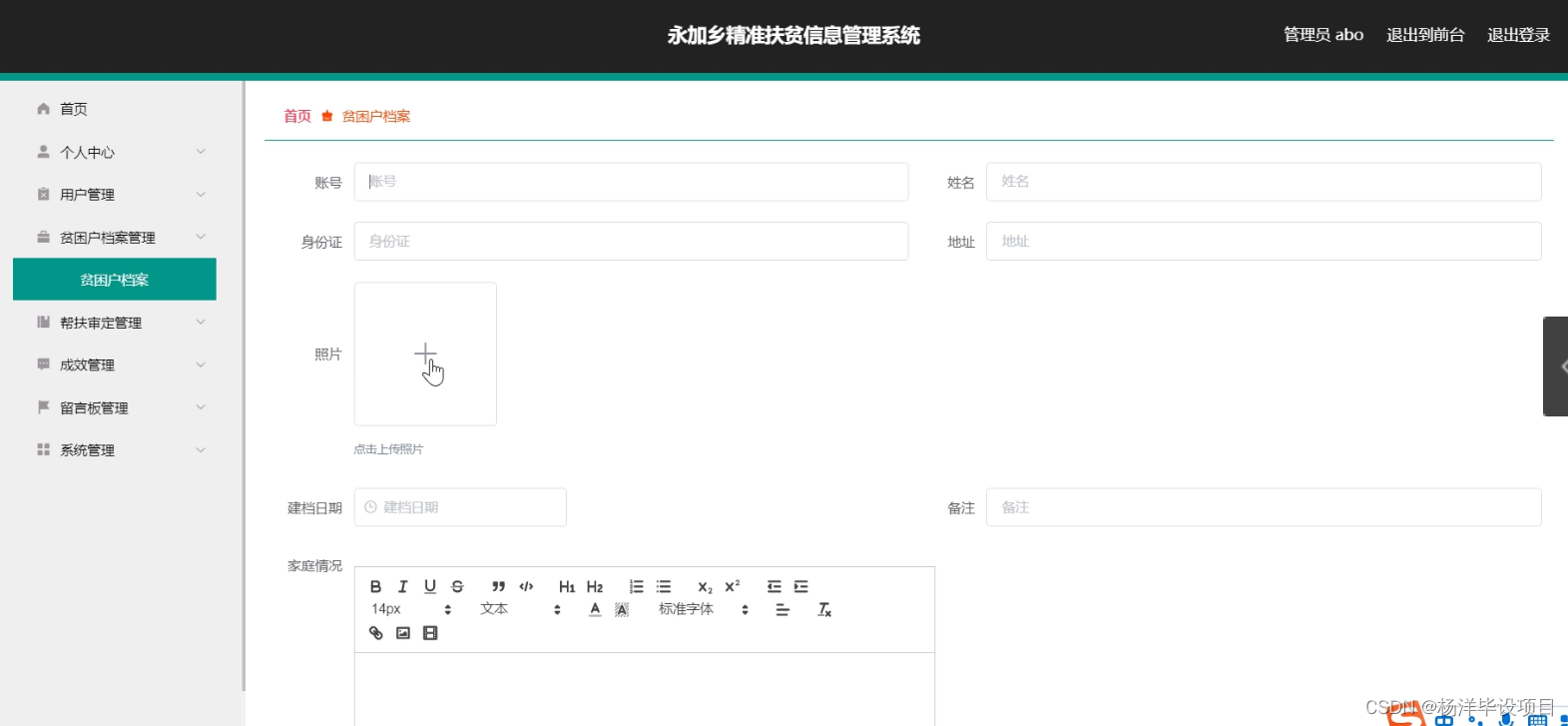Insert a blockquote in the editor

pyautogui.click(x=498, y=586)
